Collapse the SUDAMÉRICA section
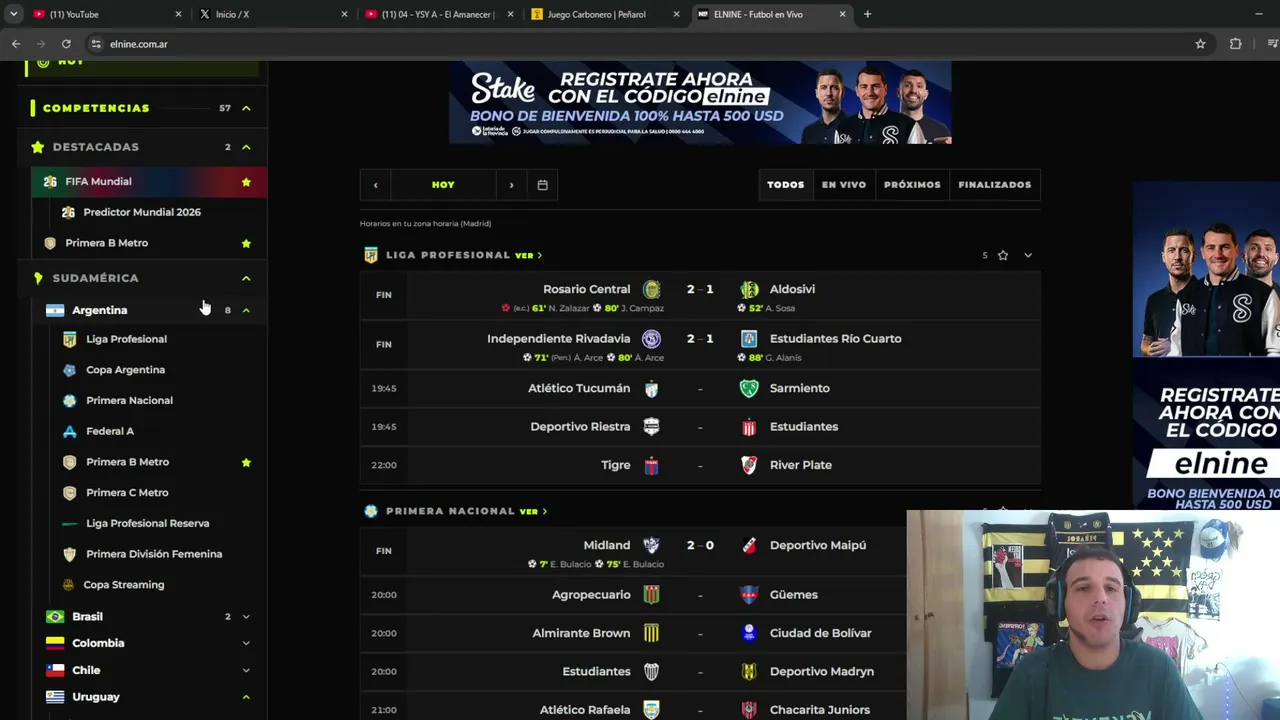 (x=246, y=278)
